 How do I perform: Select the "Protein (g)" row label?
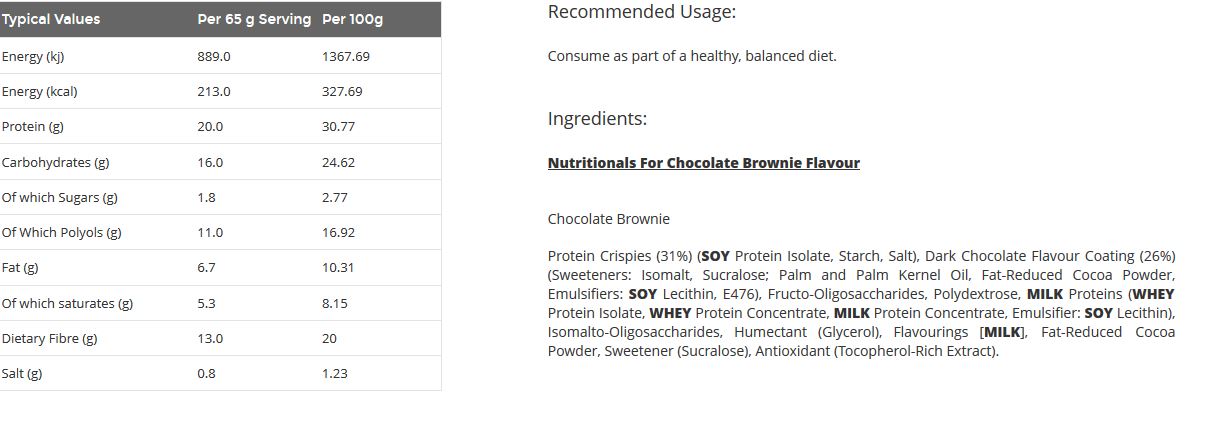pos(33,126)
